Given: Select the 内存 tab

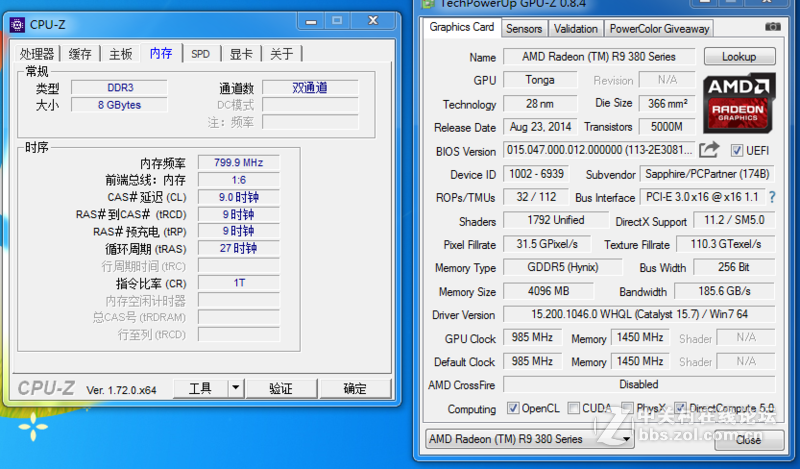Looking at the screenshot, I should pyautogui.click(x=161, y=53).
